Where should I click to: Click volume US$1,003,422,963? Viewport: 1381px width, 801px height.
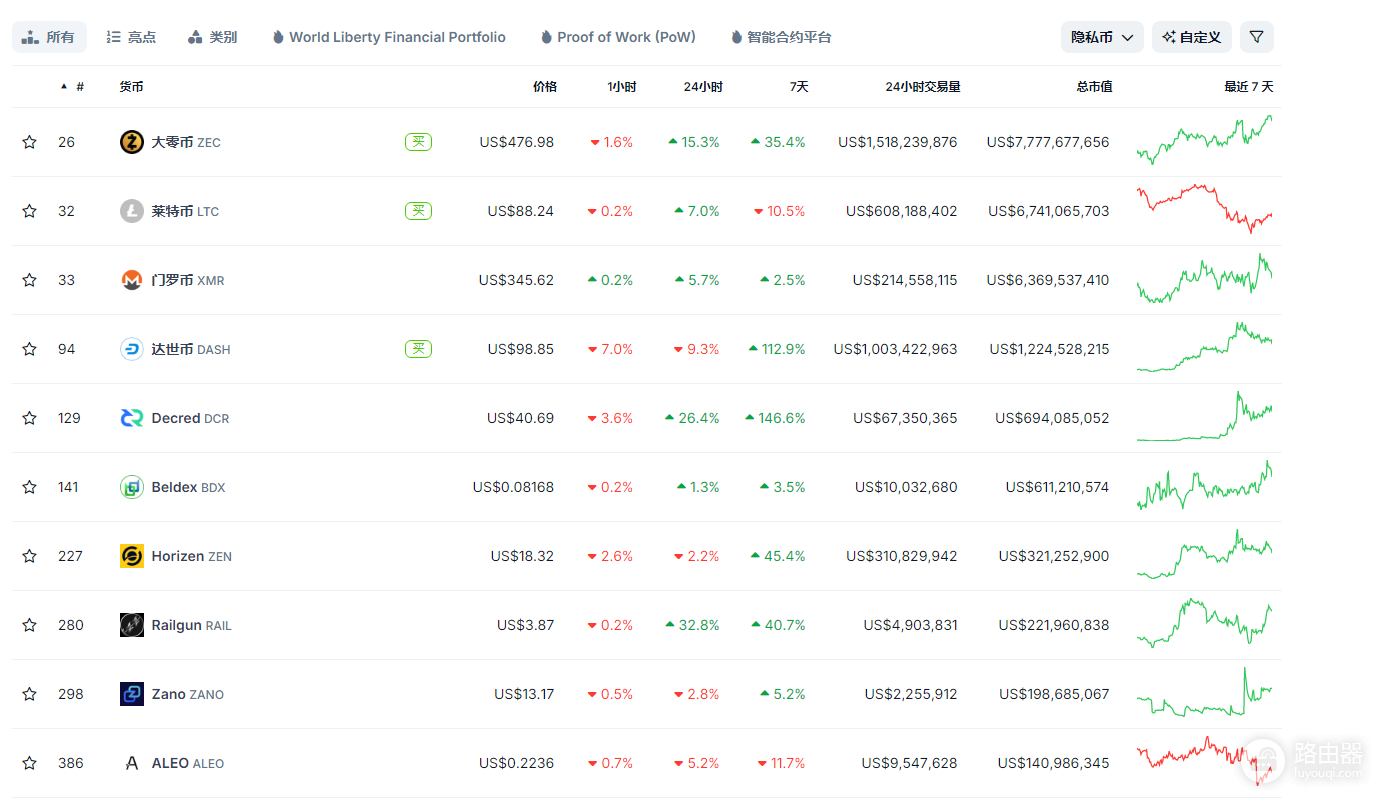[x=896, y=349]
